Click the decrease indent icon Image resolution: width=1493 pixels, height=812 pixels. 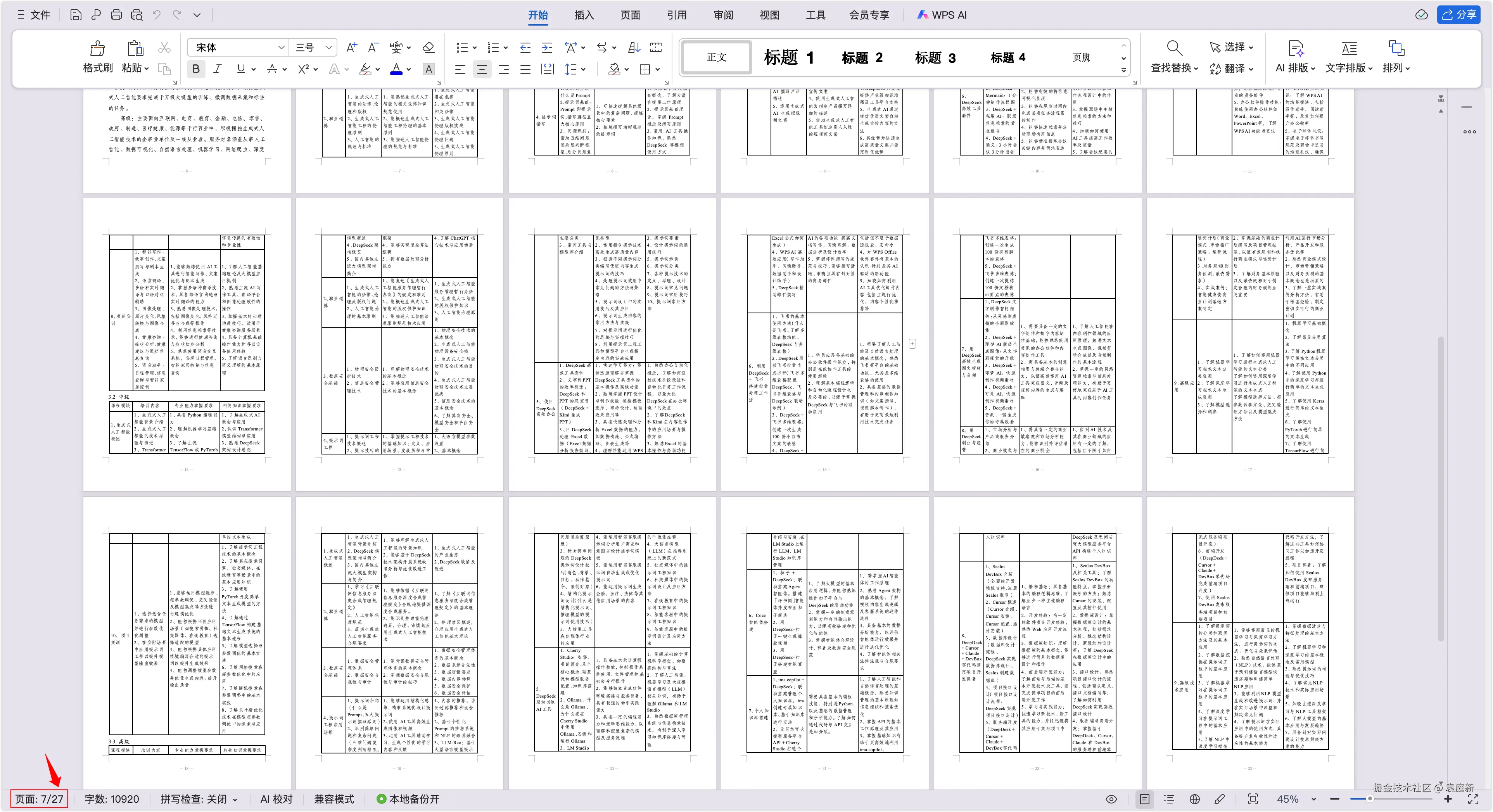click(525, 47)
